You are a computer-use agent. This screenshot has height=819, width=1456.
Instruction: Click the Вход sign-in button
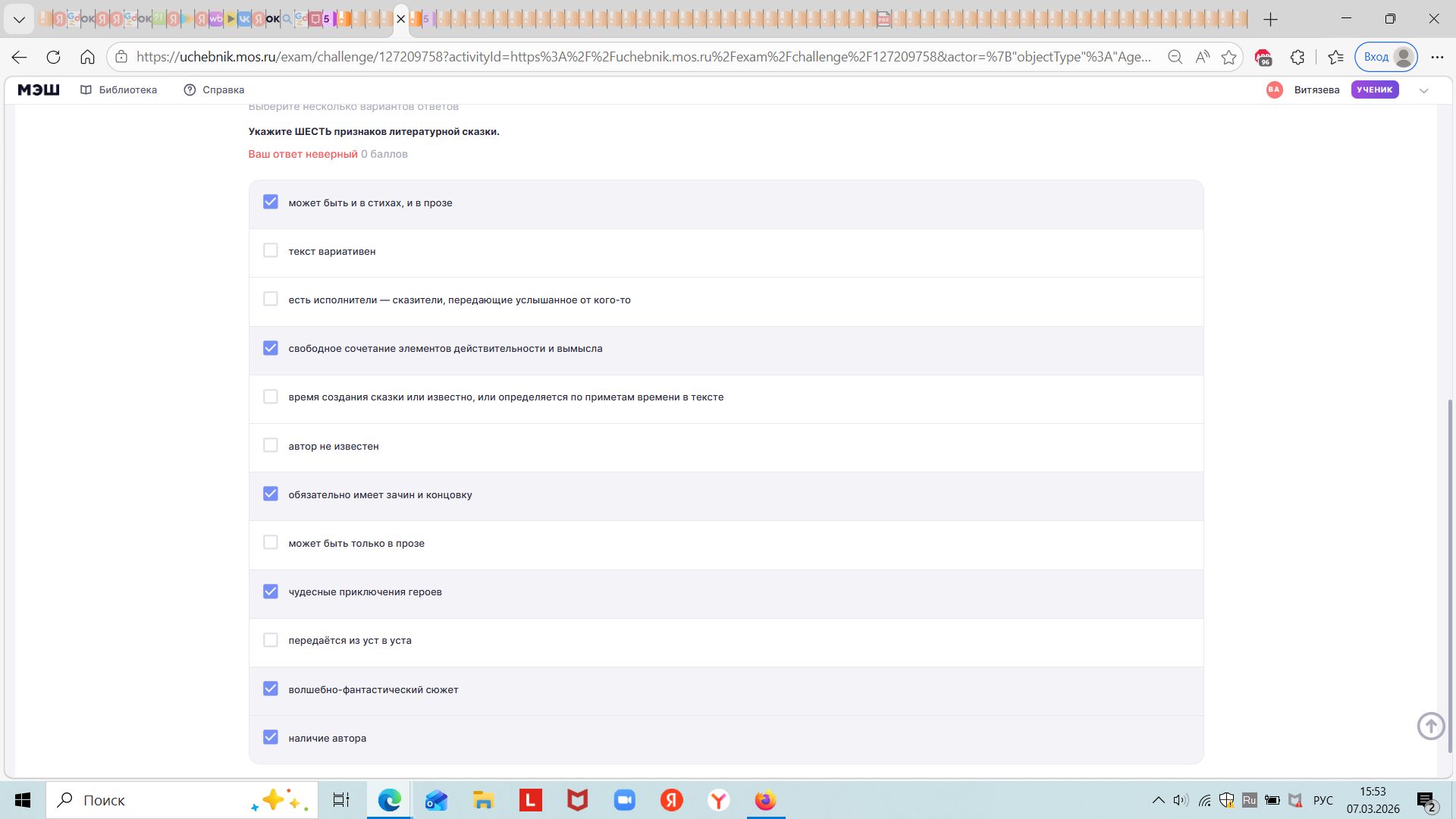point(1386,57)
